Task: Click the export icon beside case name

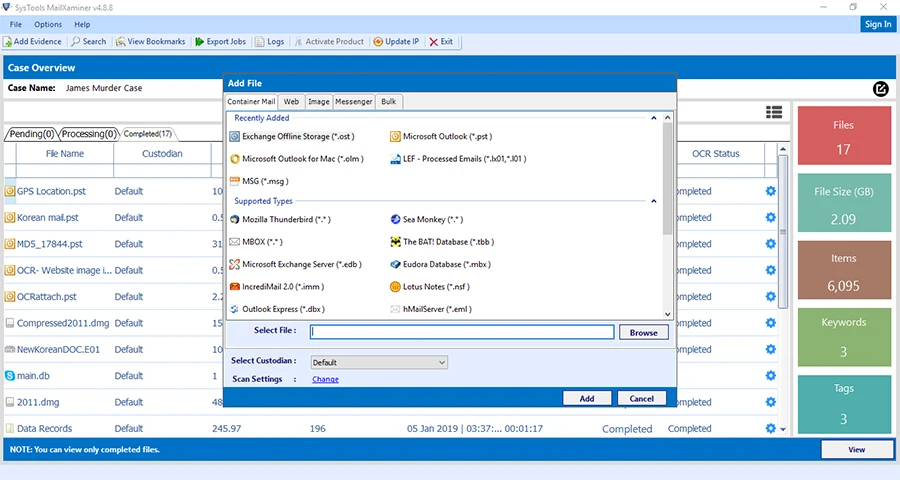Action: (x=880, y=89)
